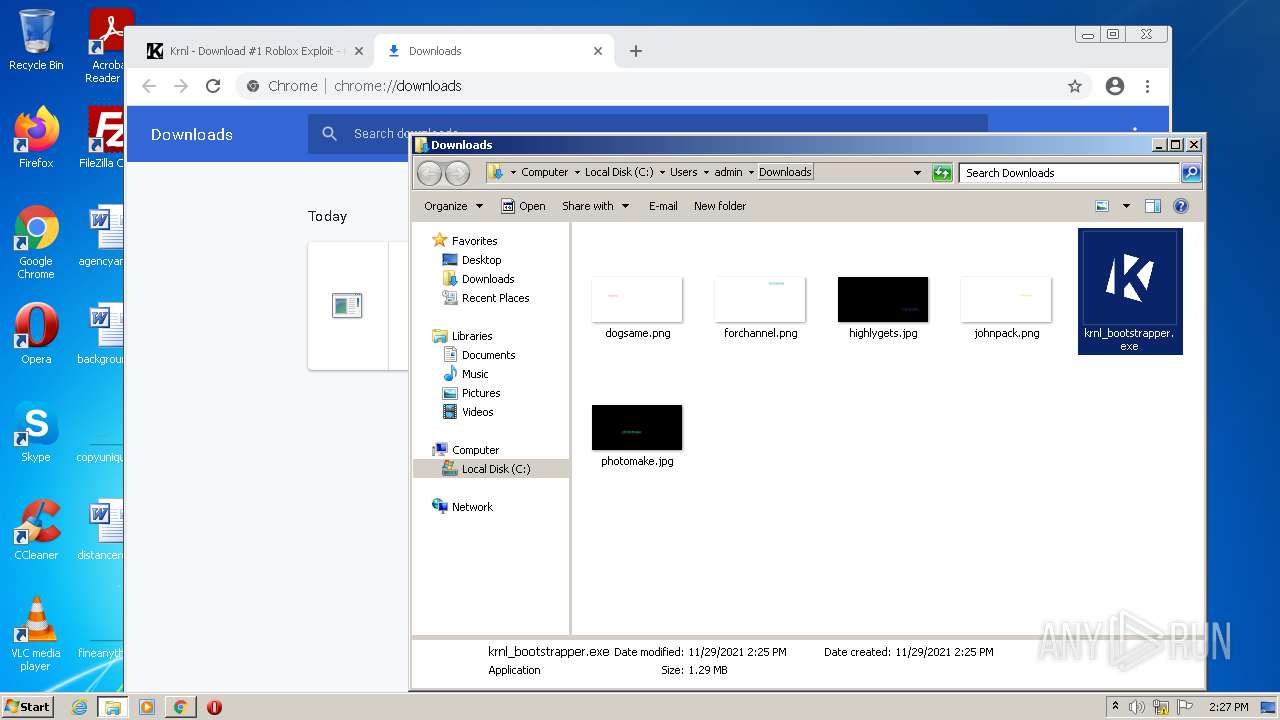The width and height of the screenshot is (1280, 720).
Task: Click the taskbar clock showing 2:27 PM
Action: [x=1228, y=707]
